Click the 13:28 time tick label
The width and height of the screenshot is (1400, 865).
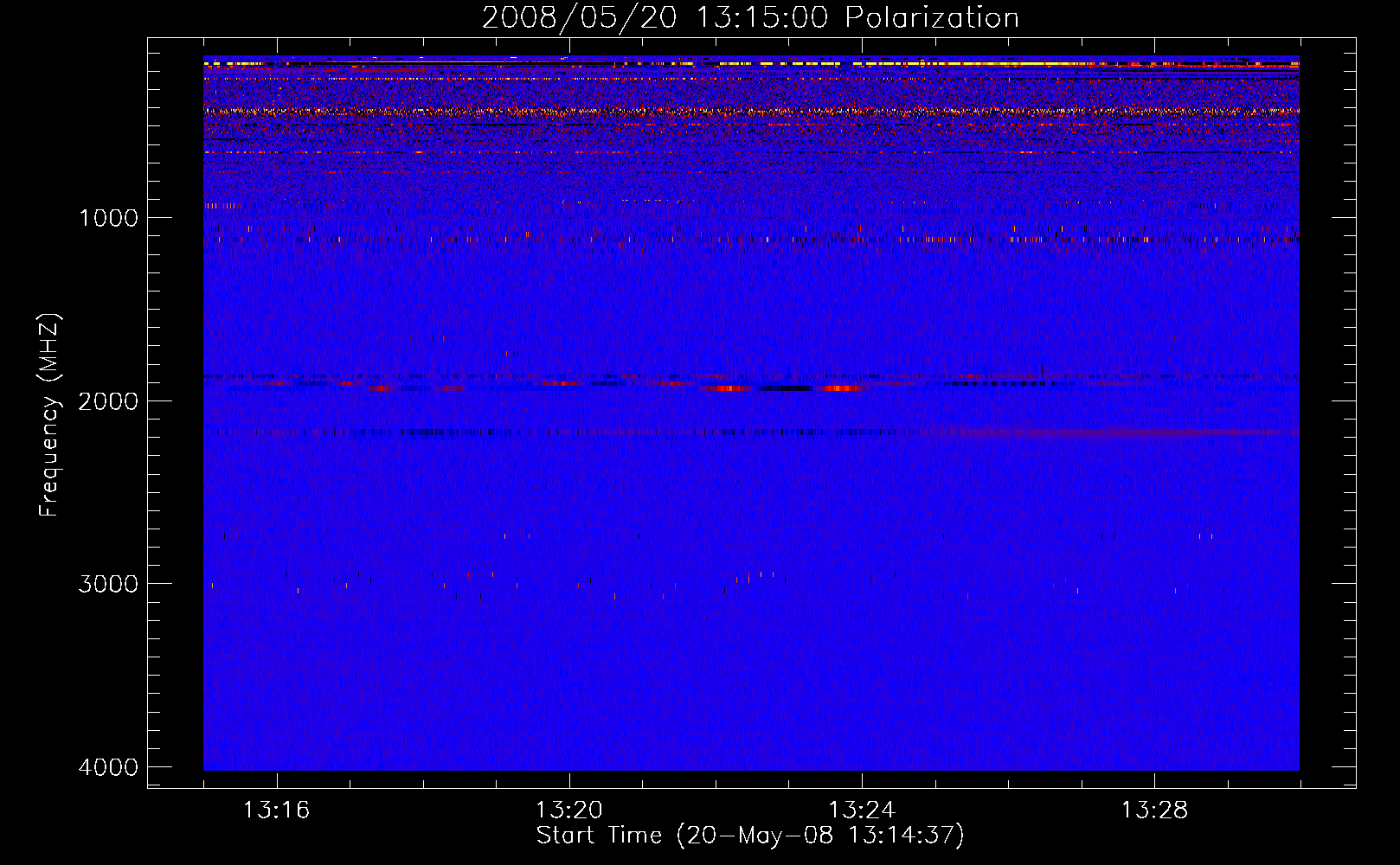tap(1154, 811)
